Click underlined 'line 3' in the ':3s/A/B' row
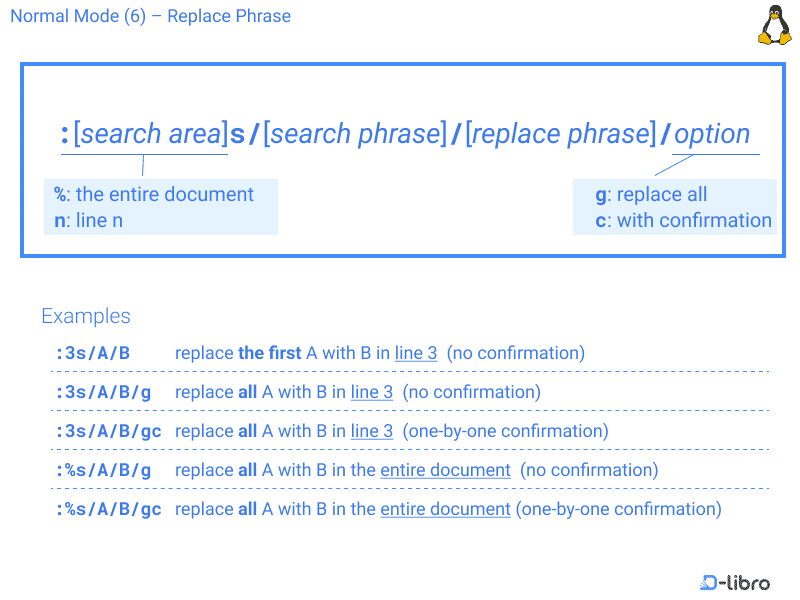This screenshot has width=800, height=600. click(416, 353)
